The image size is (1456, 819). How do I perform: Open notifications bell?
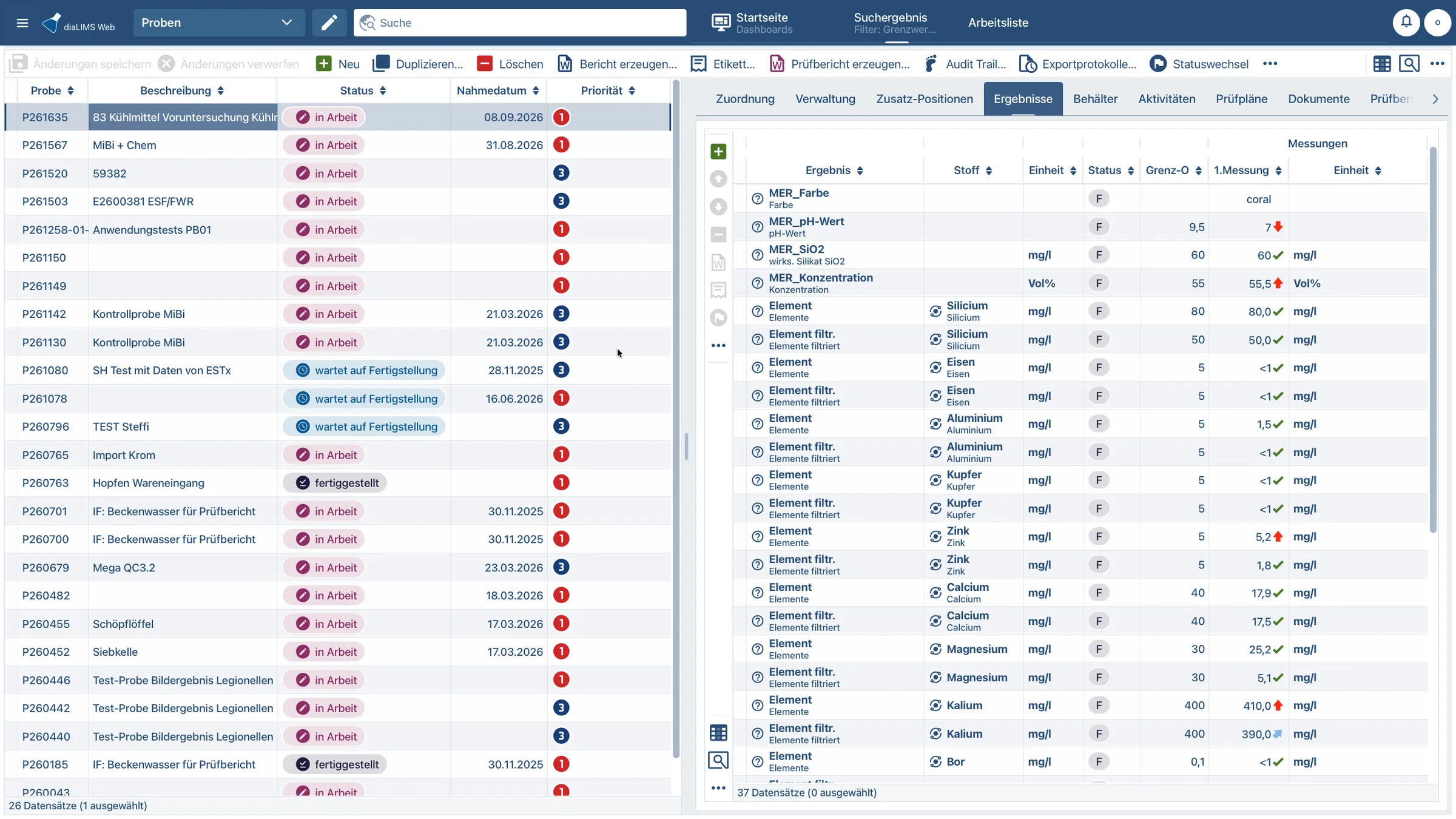[x=1406, y=23]
